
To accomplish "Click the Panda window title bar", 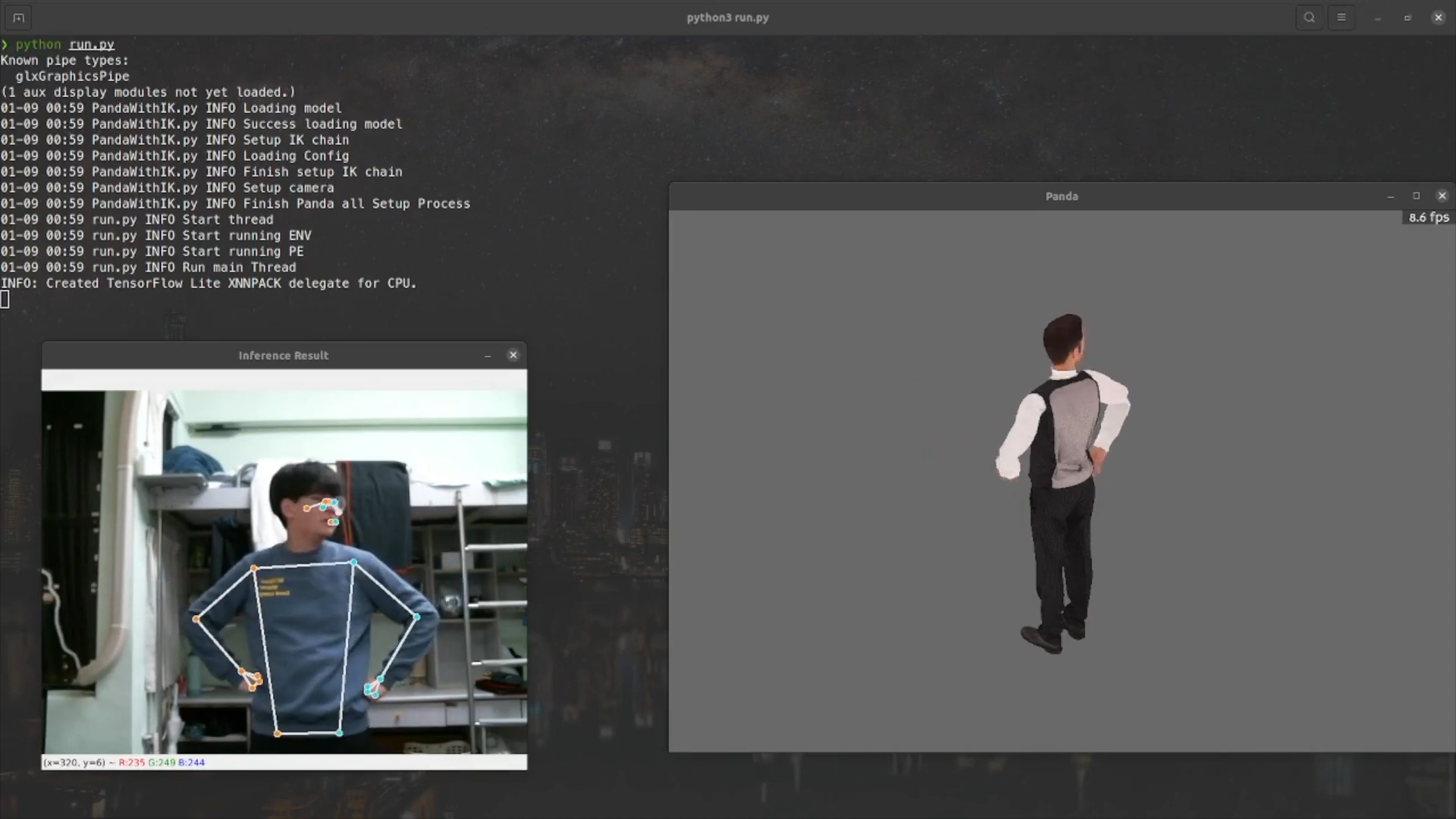I will click(x=1061, y=196).
